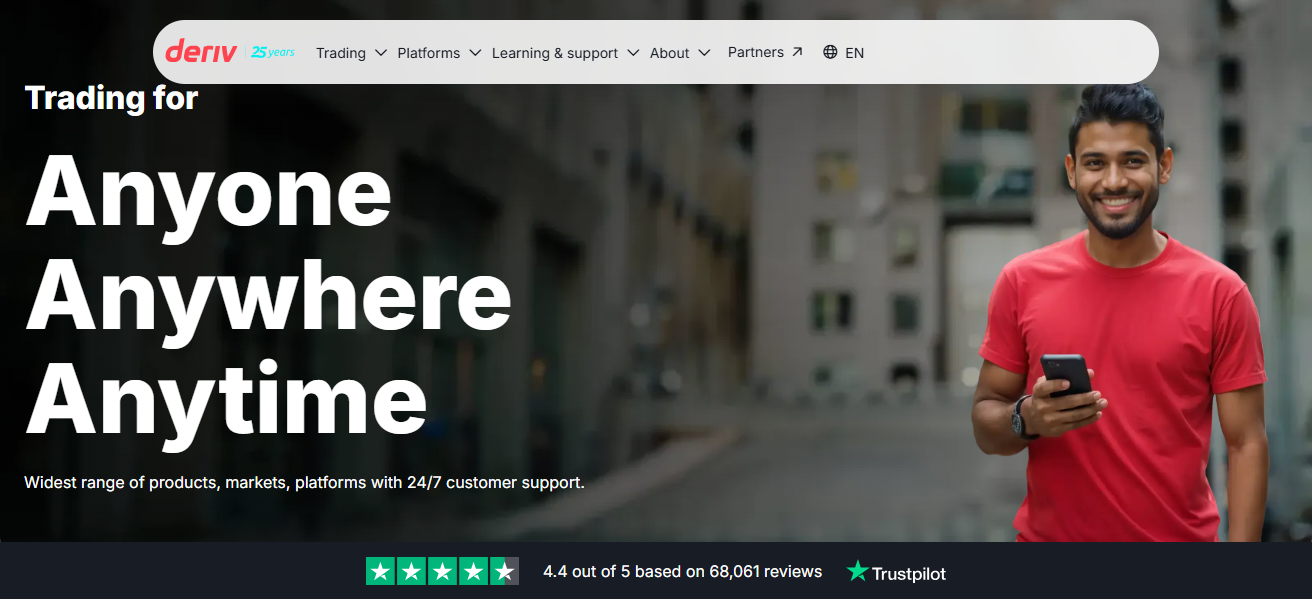Open the Platforms menu
The height and width of the screenshot is (599, 1312).
(429, 53)
